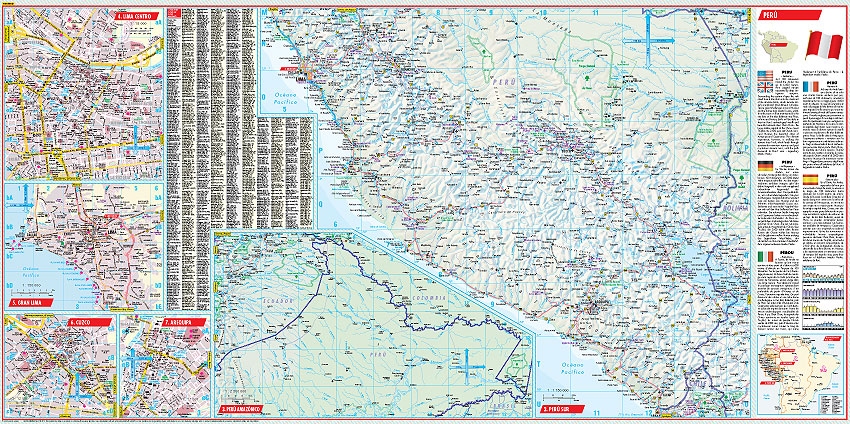Click the 7. Arequipa inset label
The image size is (850, 424).
(183, 323)
